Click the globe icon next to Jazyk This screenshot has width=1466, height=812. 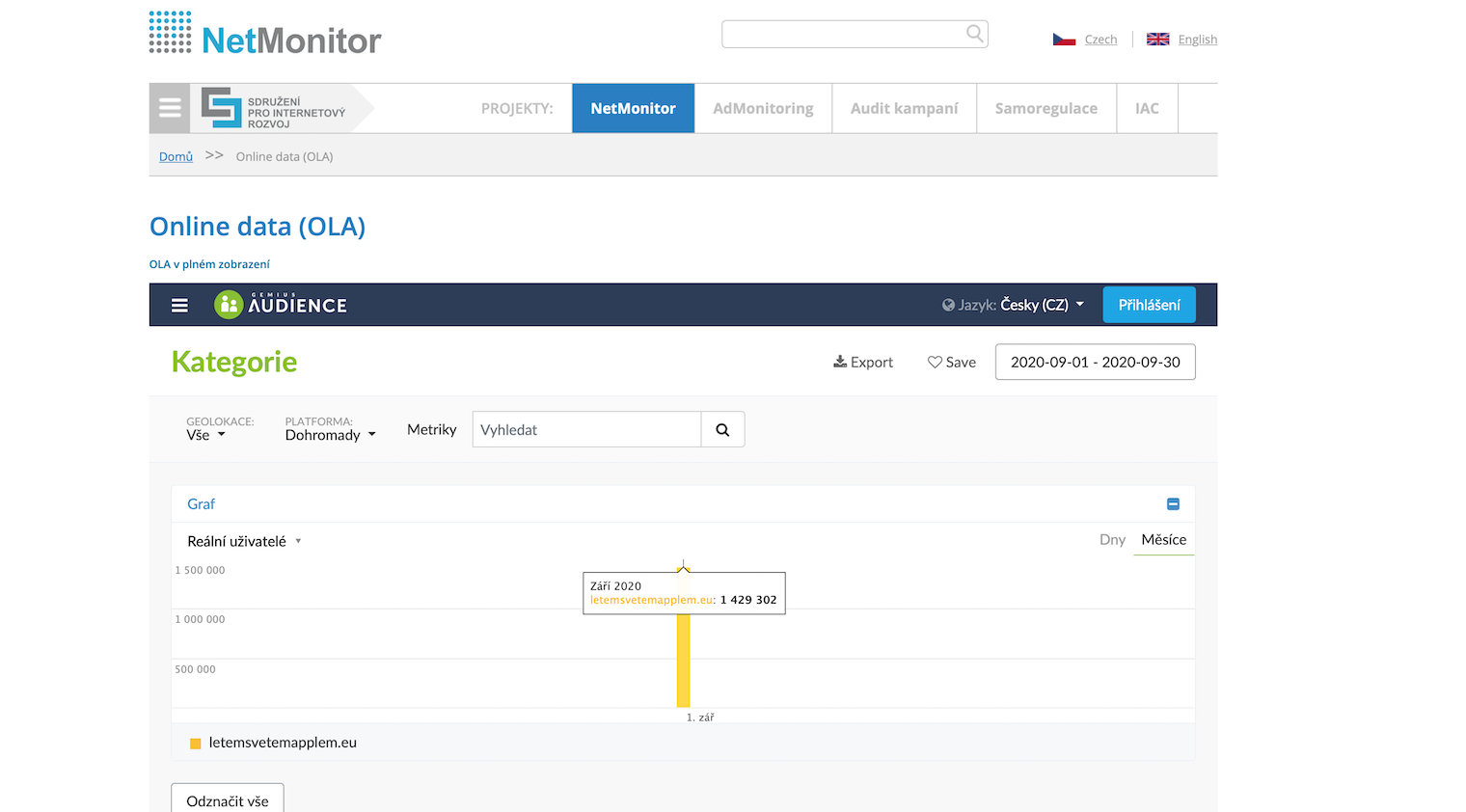(x=948, y=305)
